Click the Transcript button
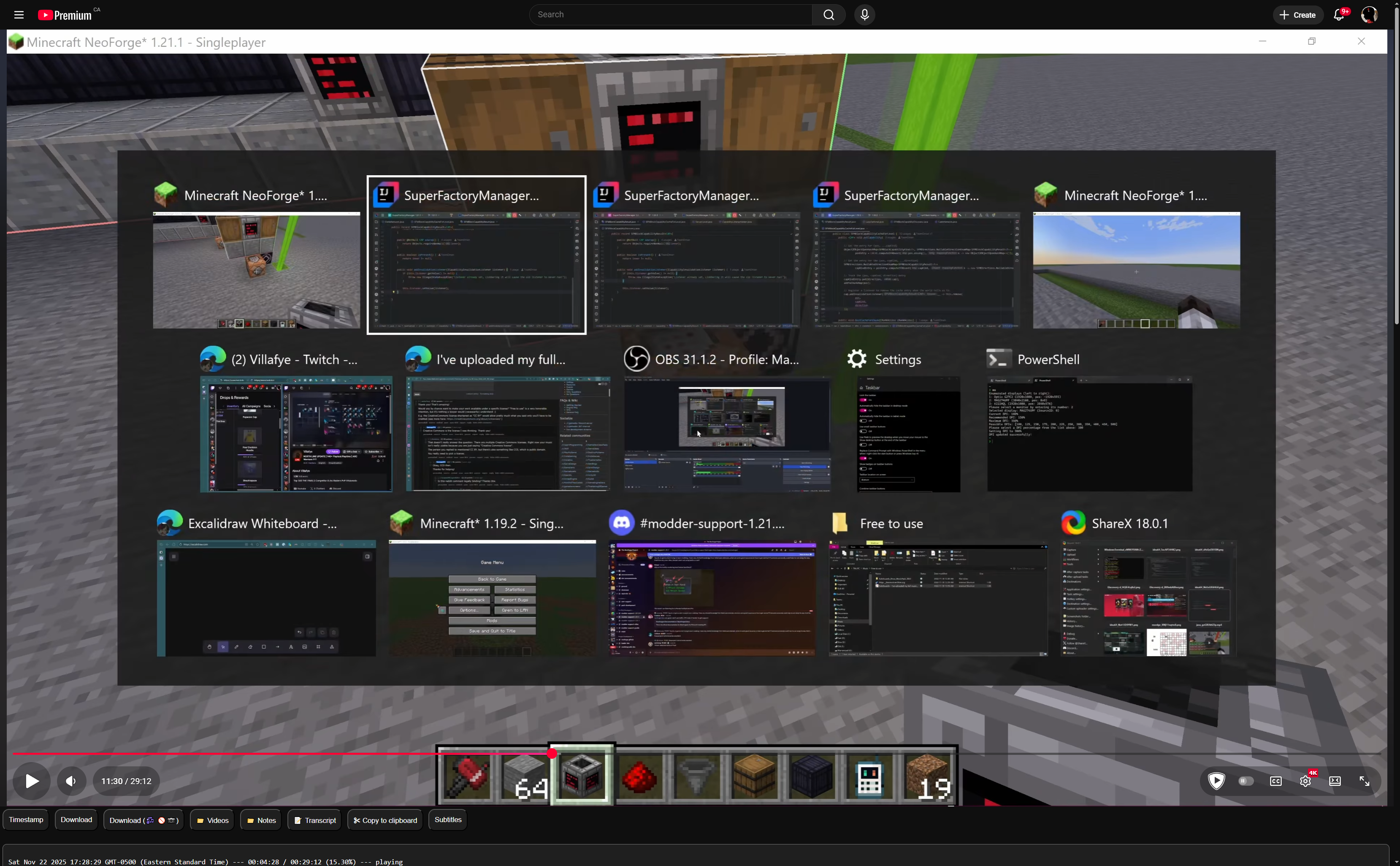The image size is (1400, 866). tap(315, 820)
